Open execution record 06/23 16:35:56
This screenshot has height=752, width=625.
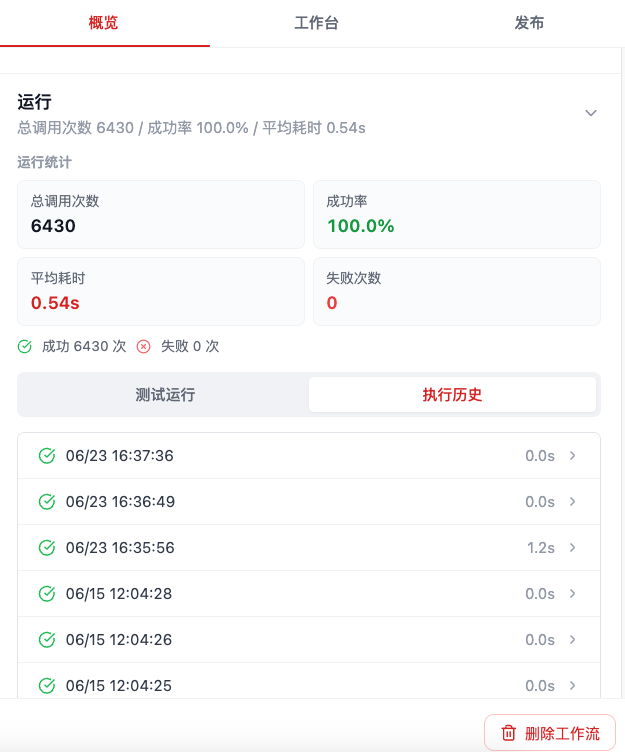tap(309, 548)
